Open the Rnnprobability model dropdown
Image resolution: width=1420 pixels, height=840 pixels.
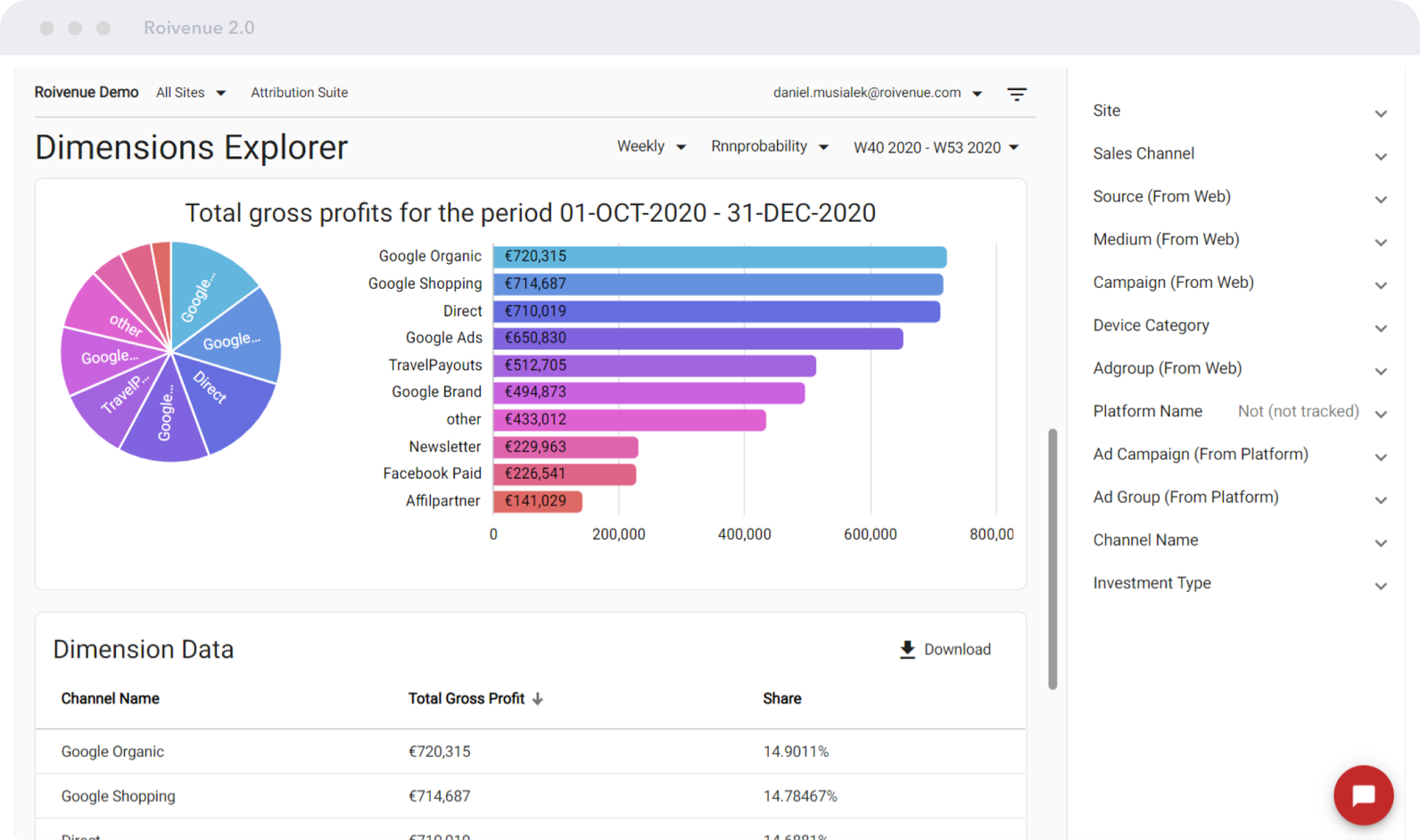[769, 146]
